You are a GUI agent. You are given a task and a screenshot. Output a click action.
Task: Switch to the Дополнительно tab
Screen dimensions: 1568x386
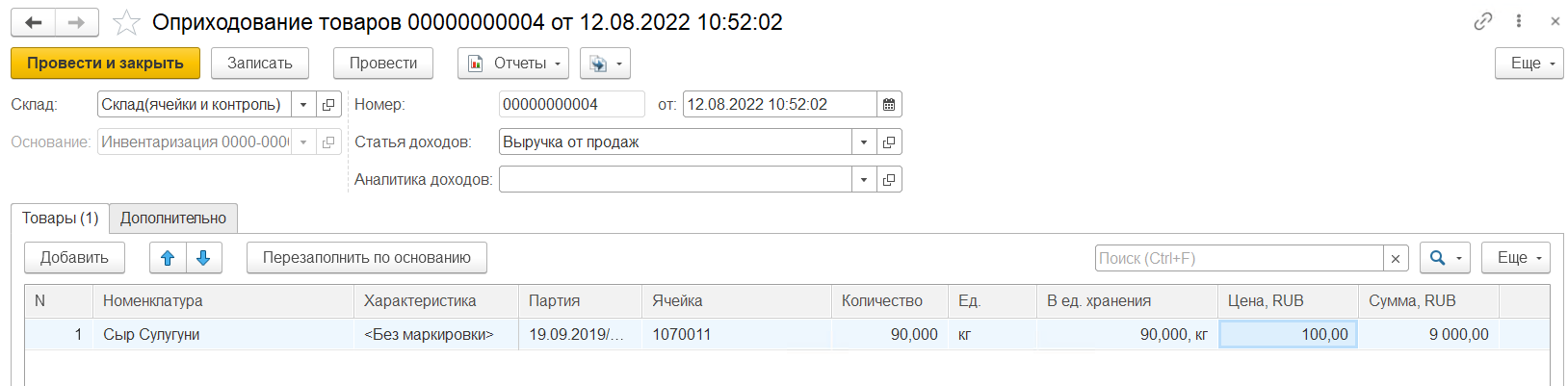point(173,219)
